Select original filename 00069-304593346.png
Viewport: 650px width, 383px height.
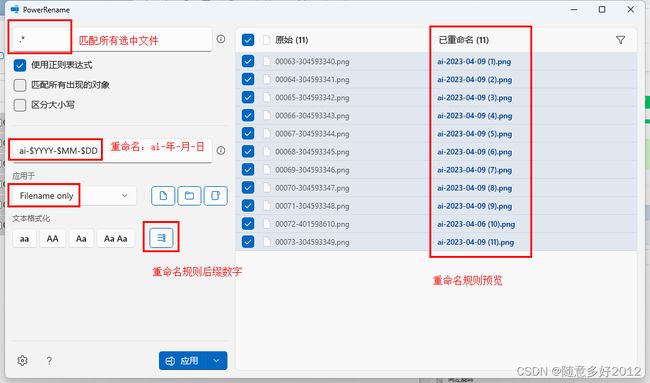coord(312,170)
